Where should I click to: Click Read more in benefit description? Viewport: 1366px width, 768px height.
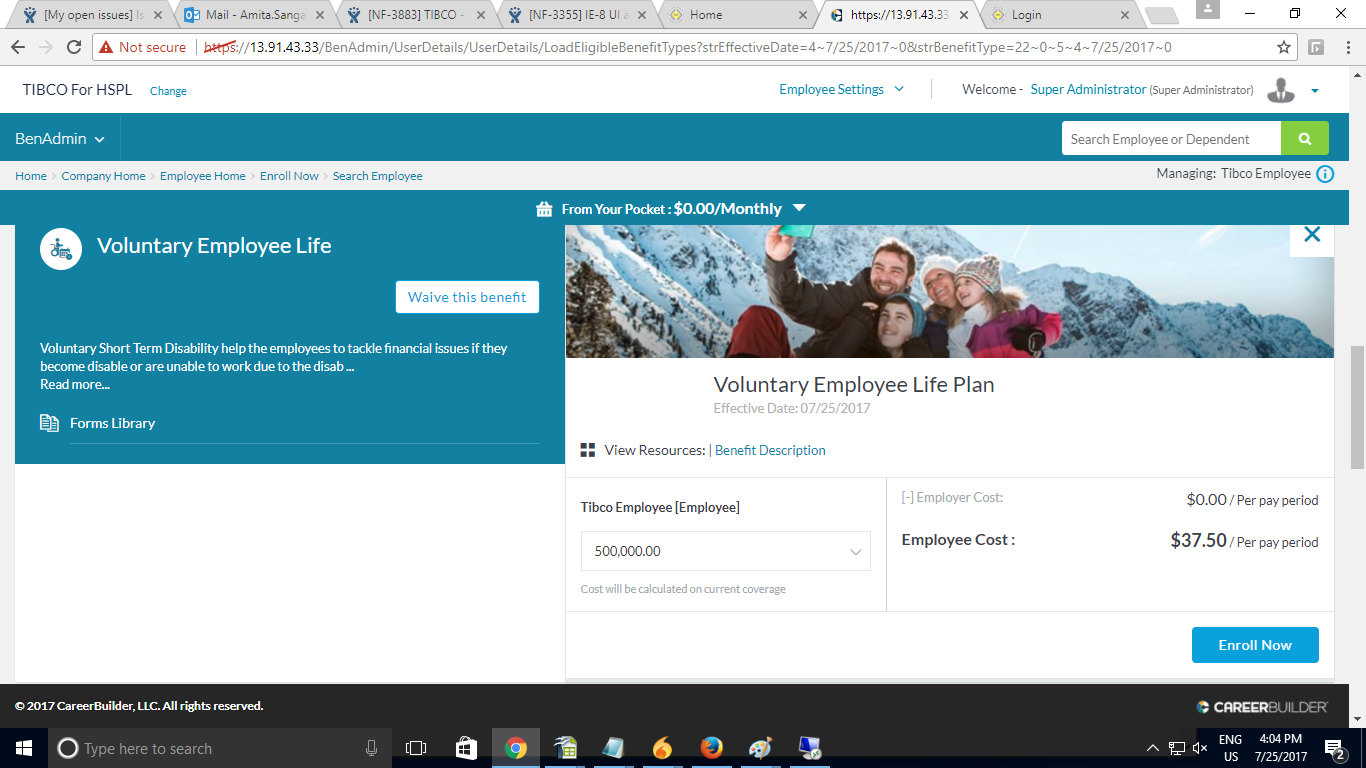(x=75, y=384)
